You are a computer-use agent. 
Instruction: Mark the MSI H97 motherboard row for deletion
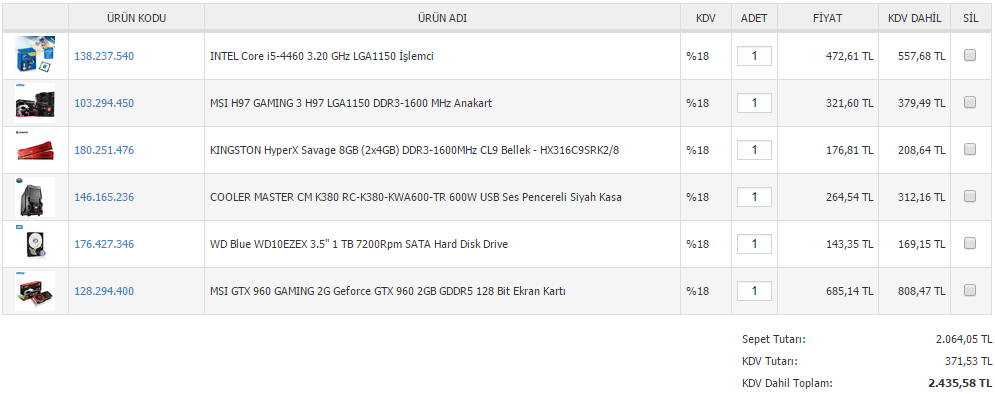click(x=970, y=102)
